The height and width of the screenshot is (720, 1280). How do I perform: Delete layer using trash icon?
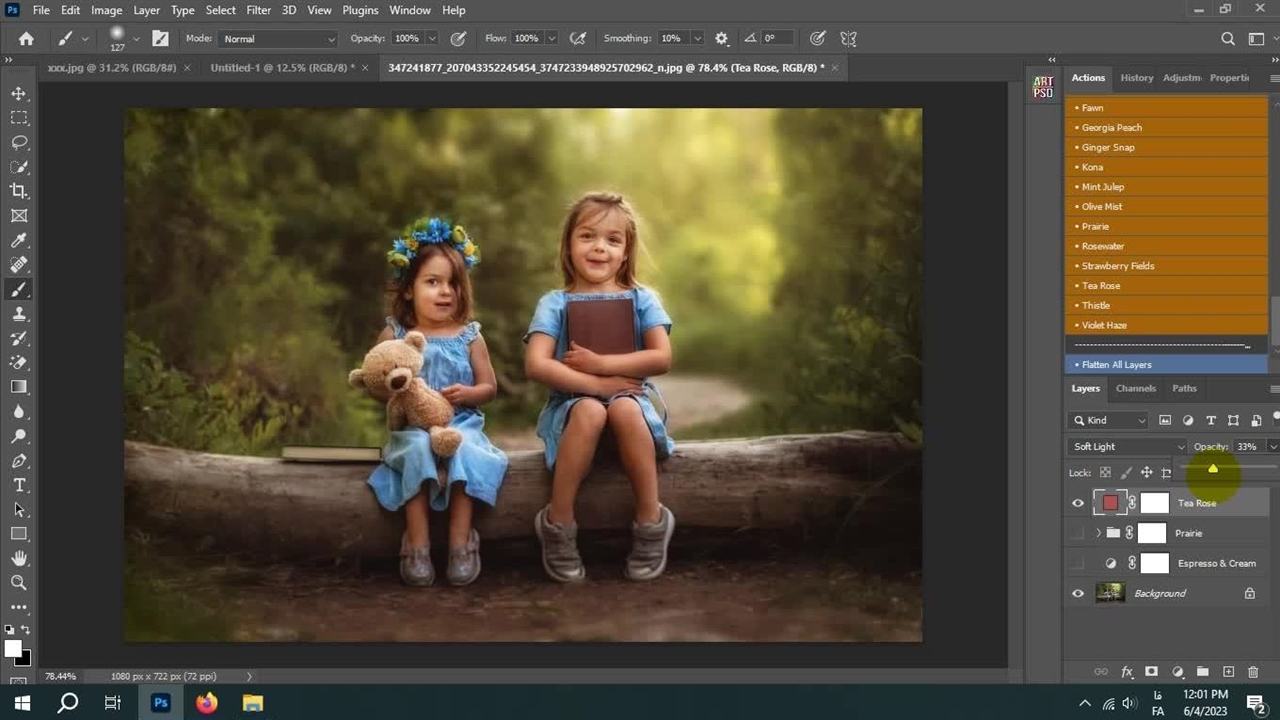coord(1253,672)
